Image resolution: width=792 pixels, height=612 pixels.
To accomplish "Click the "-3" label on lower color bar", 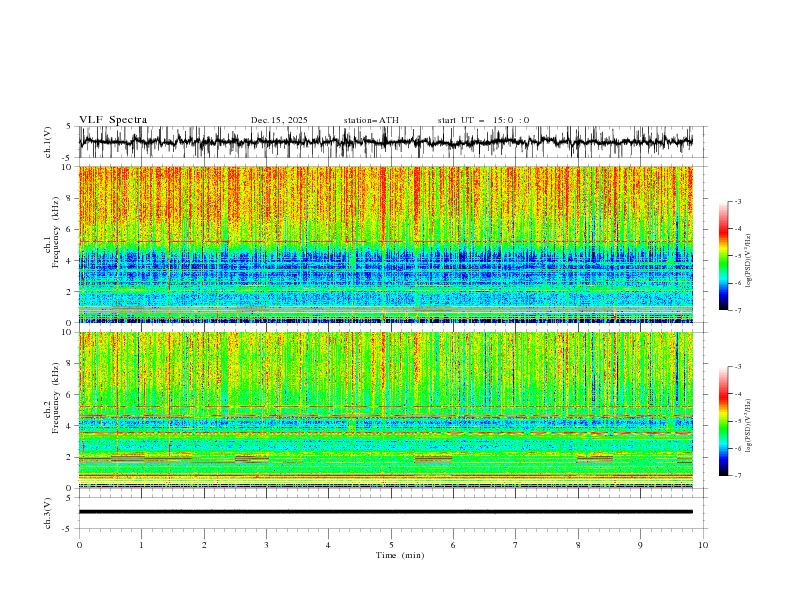I will point(737,367).
